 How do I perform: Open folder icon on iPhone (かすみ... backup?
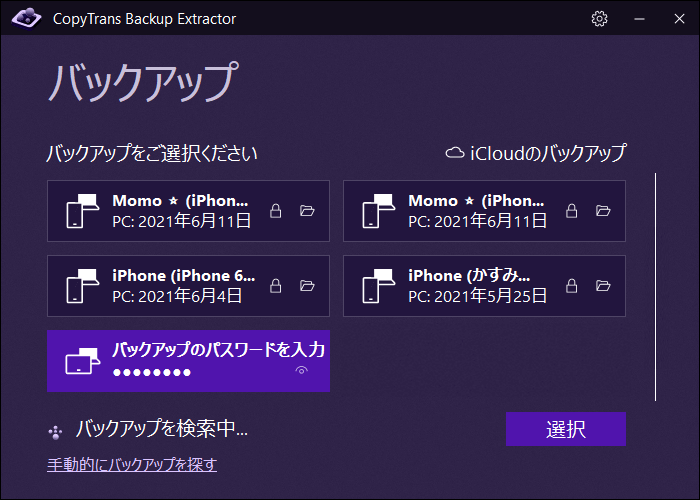click(603, 286)
